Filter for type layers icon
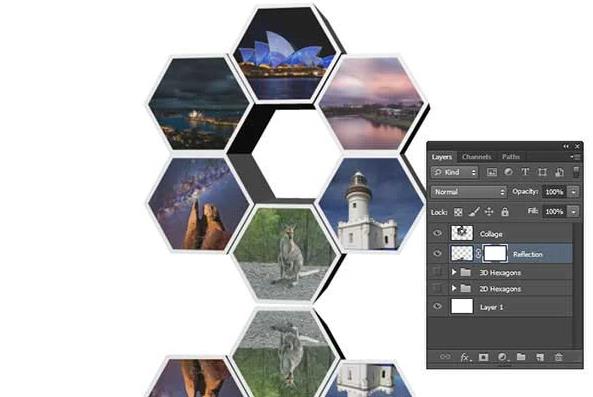This screenshot has width=593, height=397. 525,172
